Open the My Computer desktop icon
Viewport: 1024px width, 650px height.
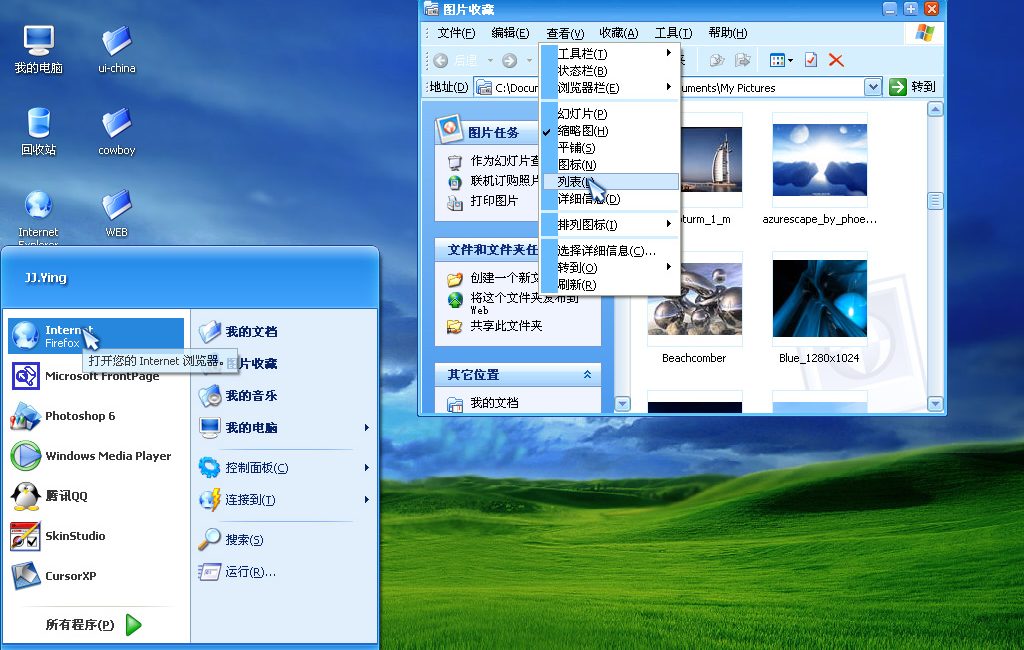(39, 49)
